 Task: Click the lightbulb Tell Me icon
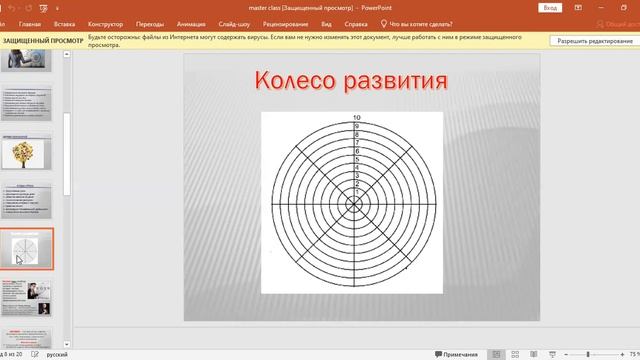tap(384, 24)
